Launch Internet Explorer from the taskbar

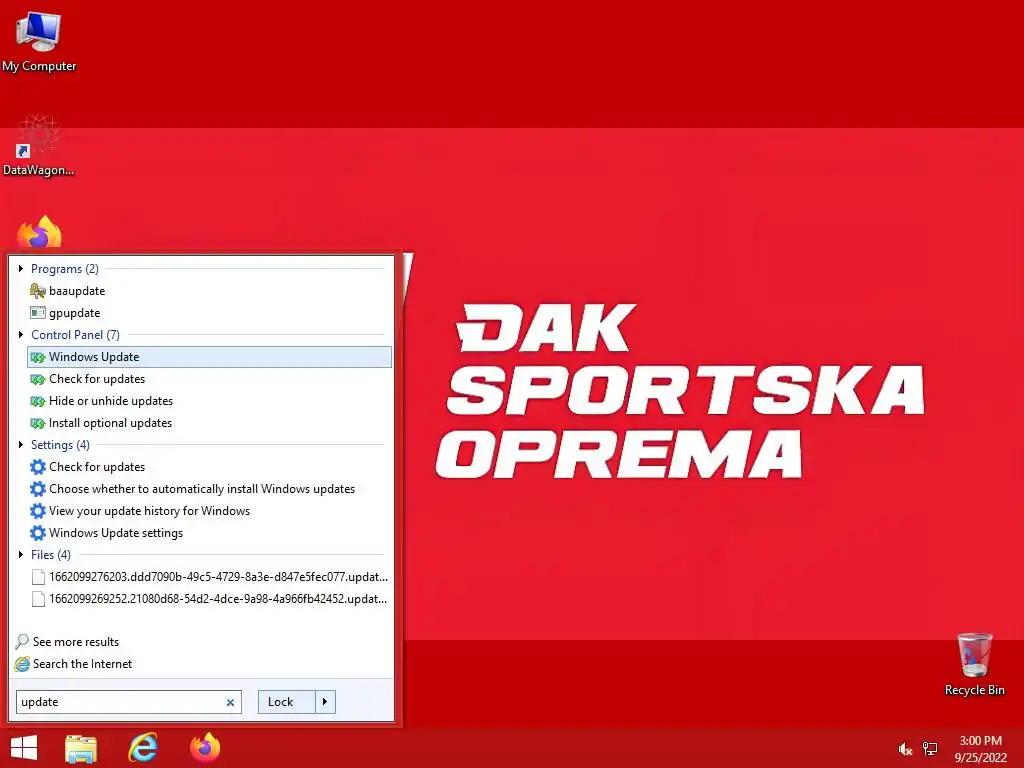pos(143,748)
